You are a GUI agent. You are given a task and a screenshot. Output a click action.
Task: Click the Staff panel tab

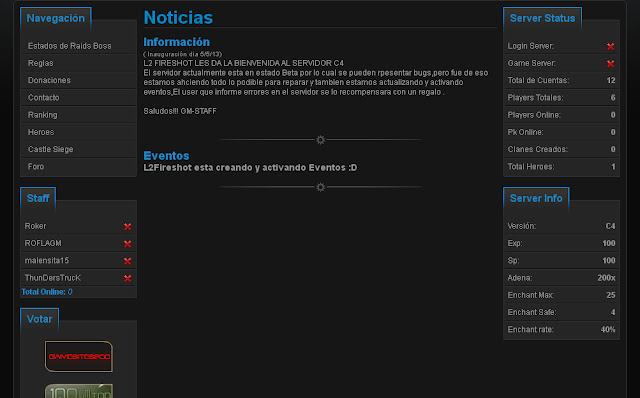pyautogui.click(x=38, y=198)
